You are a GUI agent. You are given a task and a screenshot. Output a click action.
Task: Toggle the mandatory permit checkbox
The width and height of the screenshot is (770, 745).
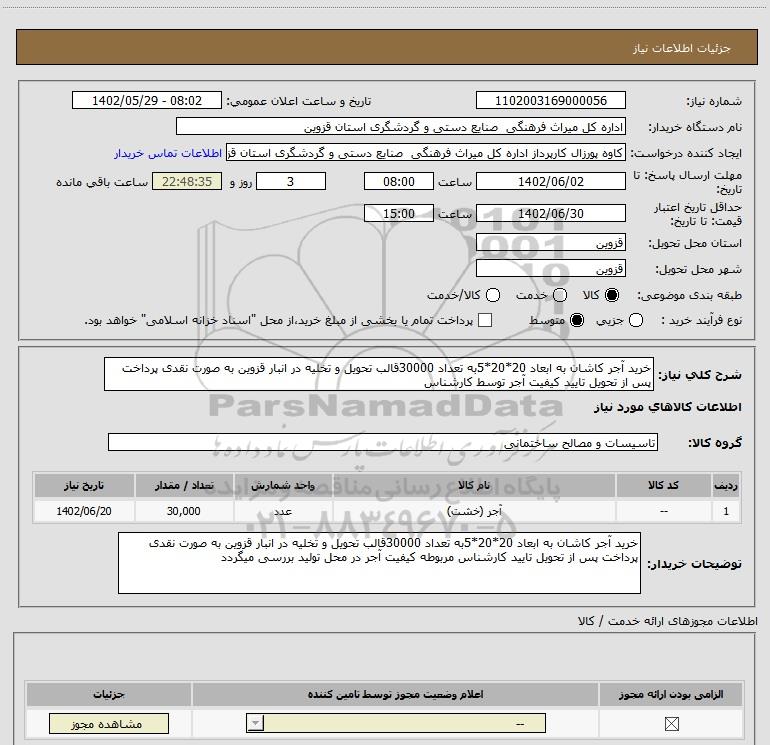coord(671,724)
